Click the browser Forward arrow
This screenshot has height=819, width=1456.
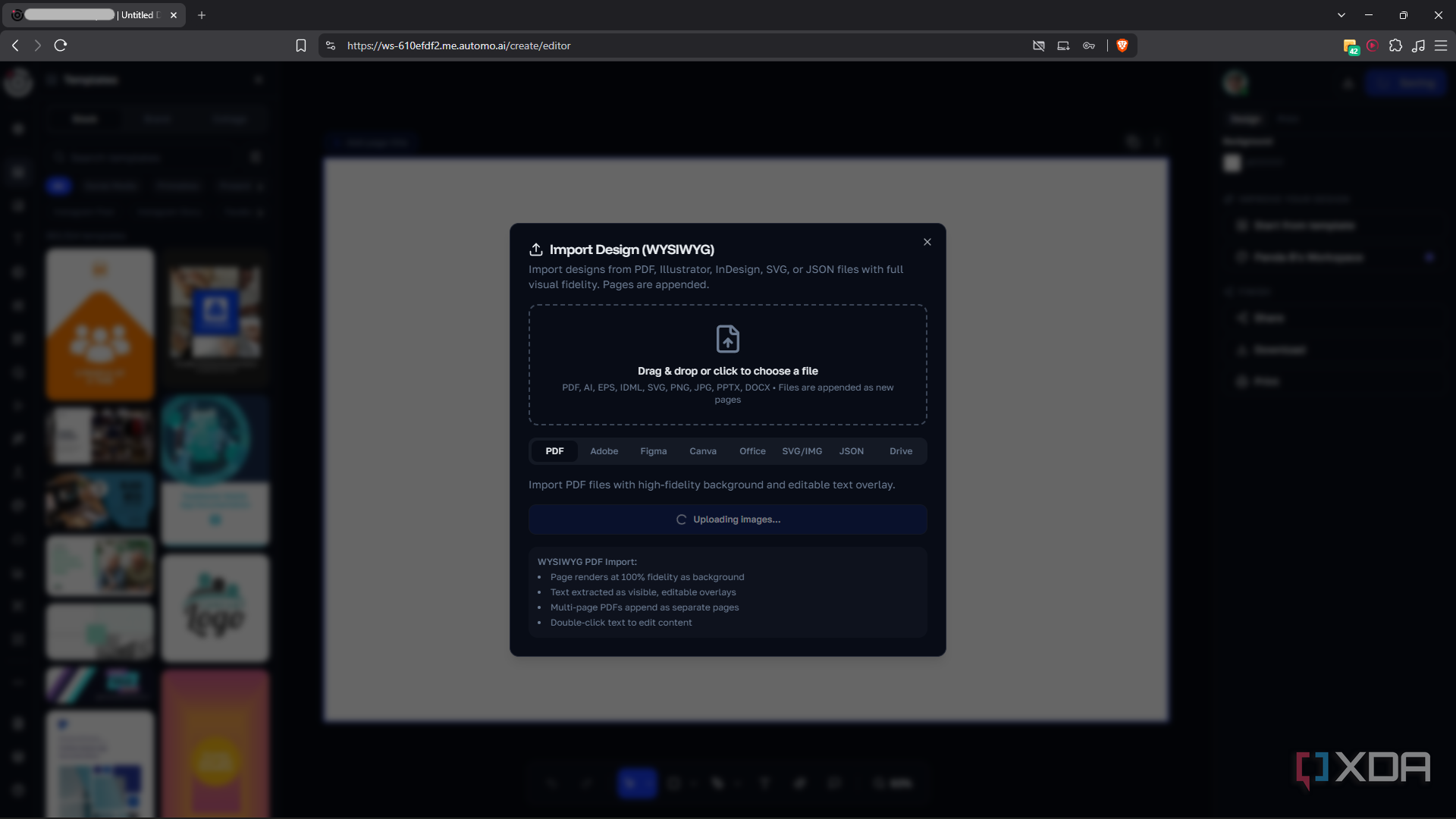pos(37,45)
